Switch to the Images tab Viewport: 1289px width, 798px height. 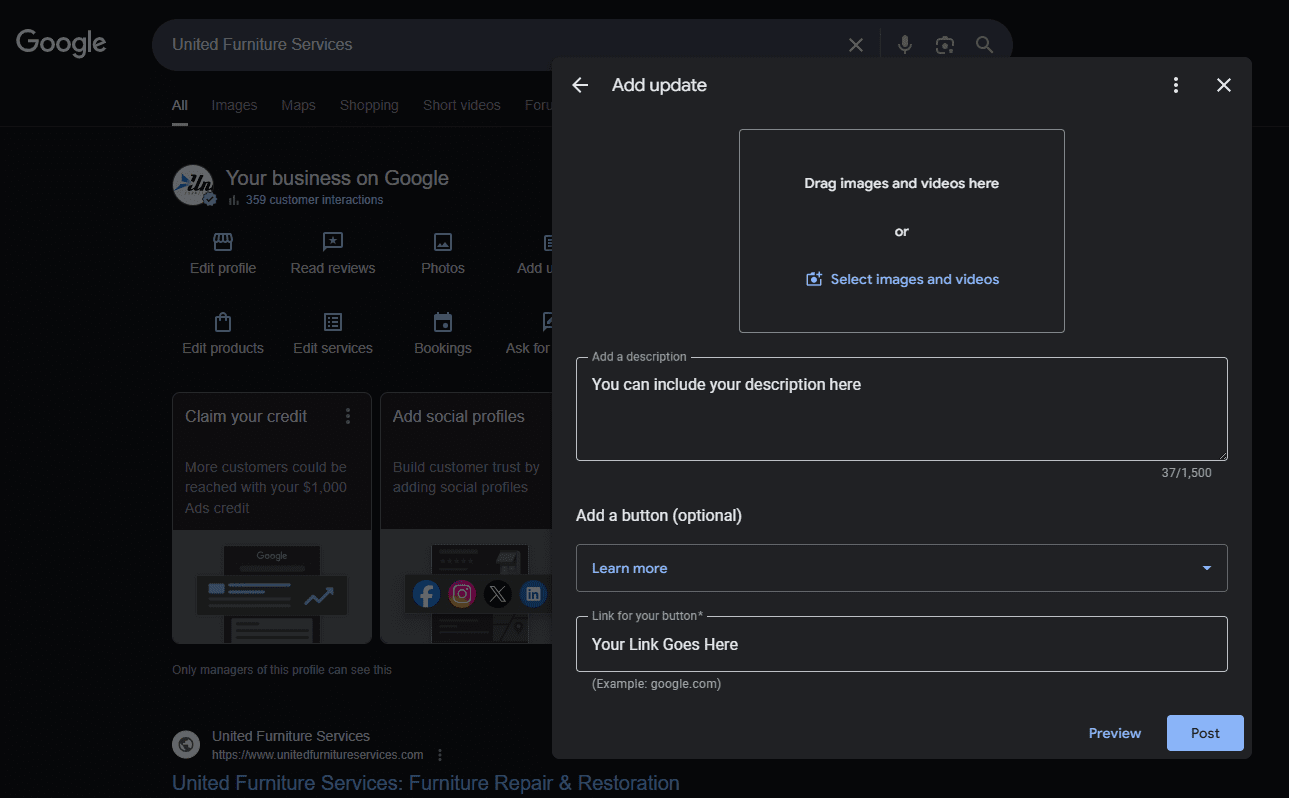pyautogui.click(x=234, y=105)
